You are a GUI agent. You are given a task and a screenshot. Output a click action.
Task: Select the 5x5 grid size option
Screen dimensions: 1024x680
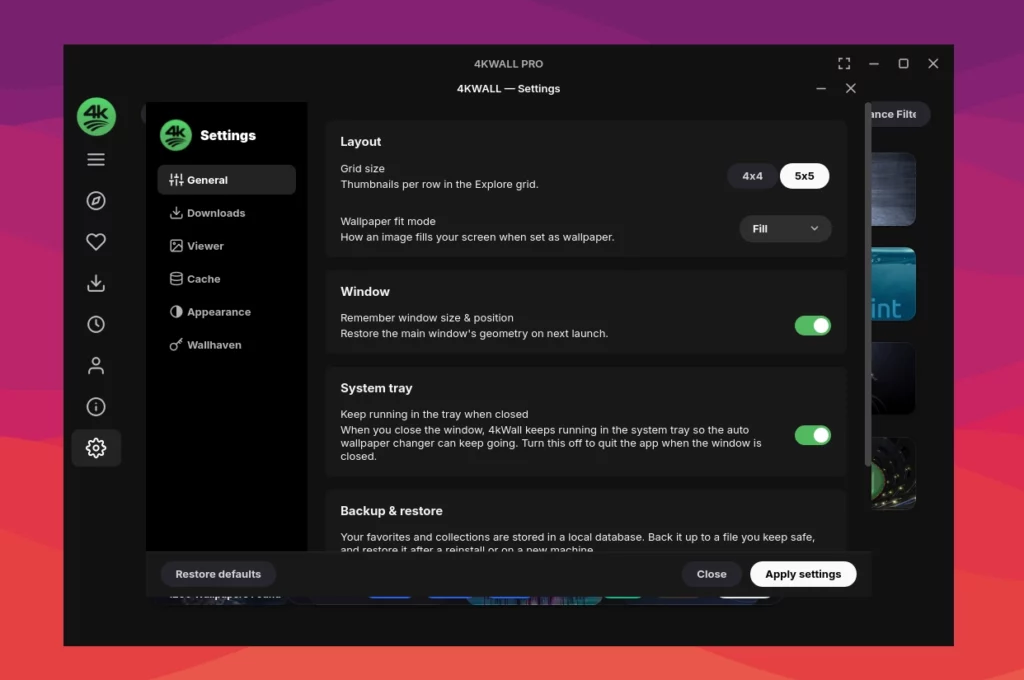pyautogui.click(x=804, y=176)
